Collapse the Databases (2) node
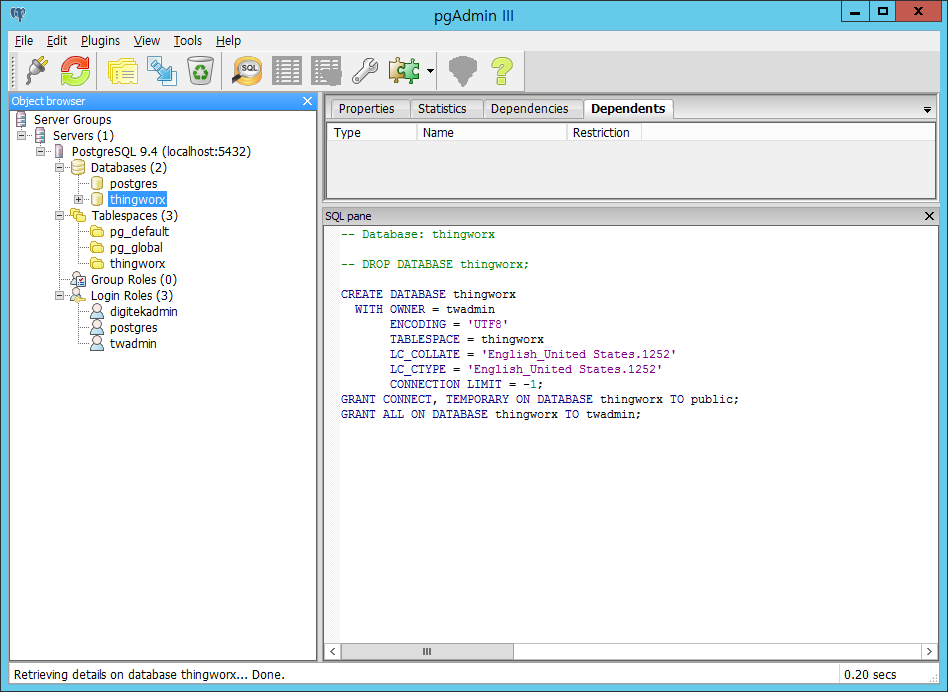948x692 pixels. point(59,167)
